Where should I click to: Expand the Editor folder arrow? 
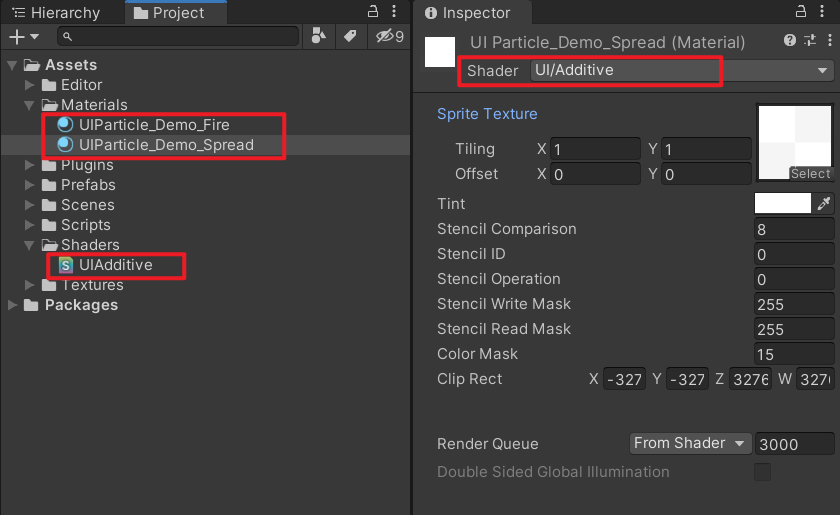click(29, 85)
